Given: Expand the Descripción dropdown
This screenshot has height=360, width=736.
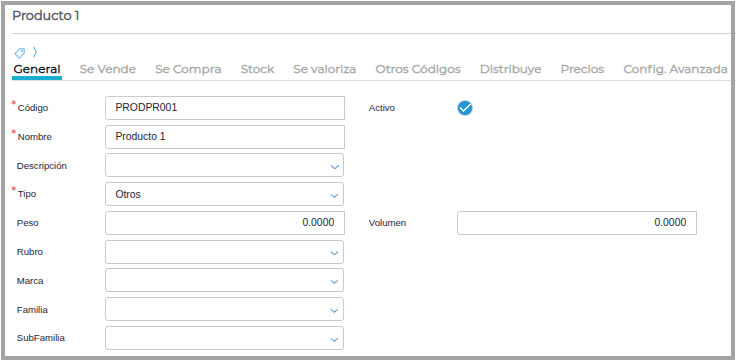Looking at the screenshot, I should (x=224, y=166).
